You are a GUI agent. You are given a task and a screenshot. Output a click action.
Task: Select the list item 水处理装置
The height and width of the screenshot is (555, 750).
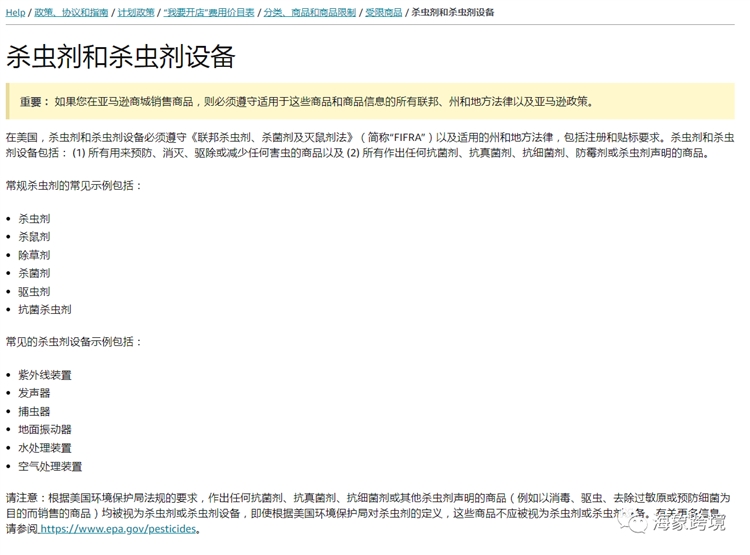[x=44, y=448]
